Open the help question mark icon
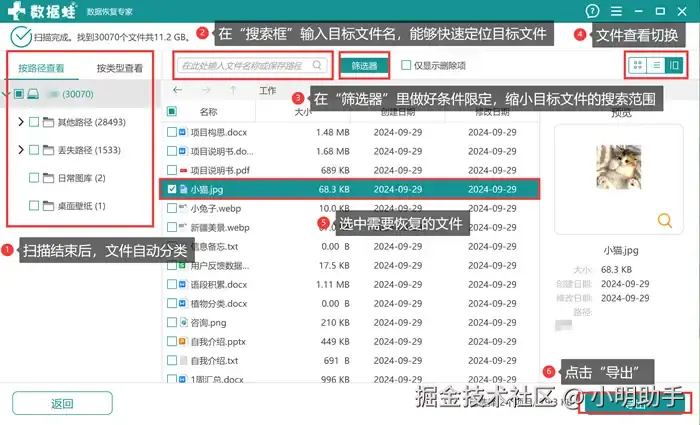Screen dimensions: 700x425 click(592, 11)
